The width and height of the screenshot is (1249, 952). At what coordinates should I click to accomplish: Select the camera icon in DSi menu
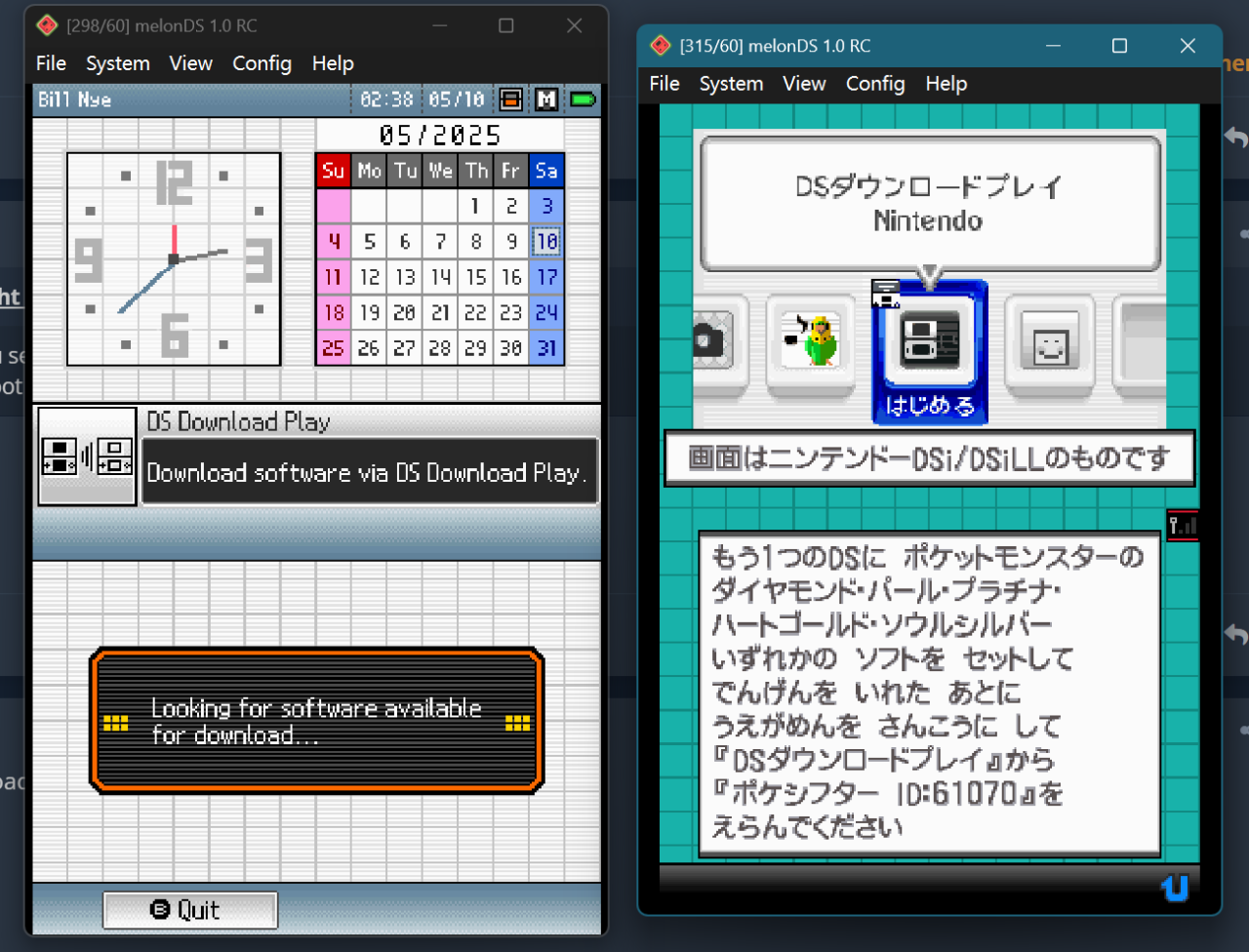(715, 341)
